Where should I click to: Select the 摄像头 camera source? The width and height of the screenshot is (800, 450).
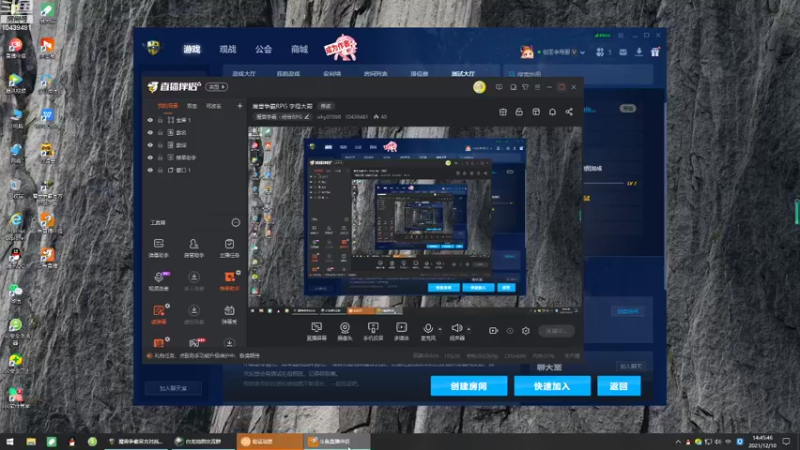tap(345, 331)
